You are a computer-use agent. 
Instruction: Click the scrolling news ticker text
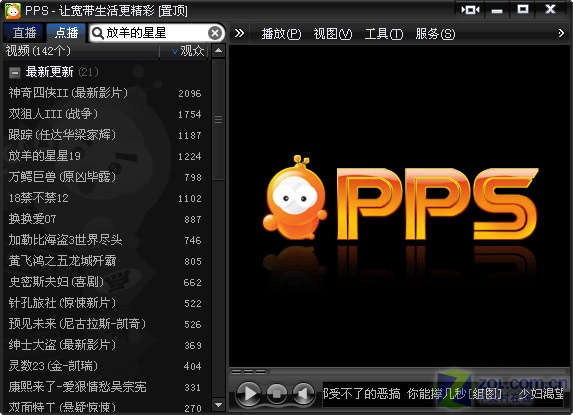[x=444, y=394]
